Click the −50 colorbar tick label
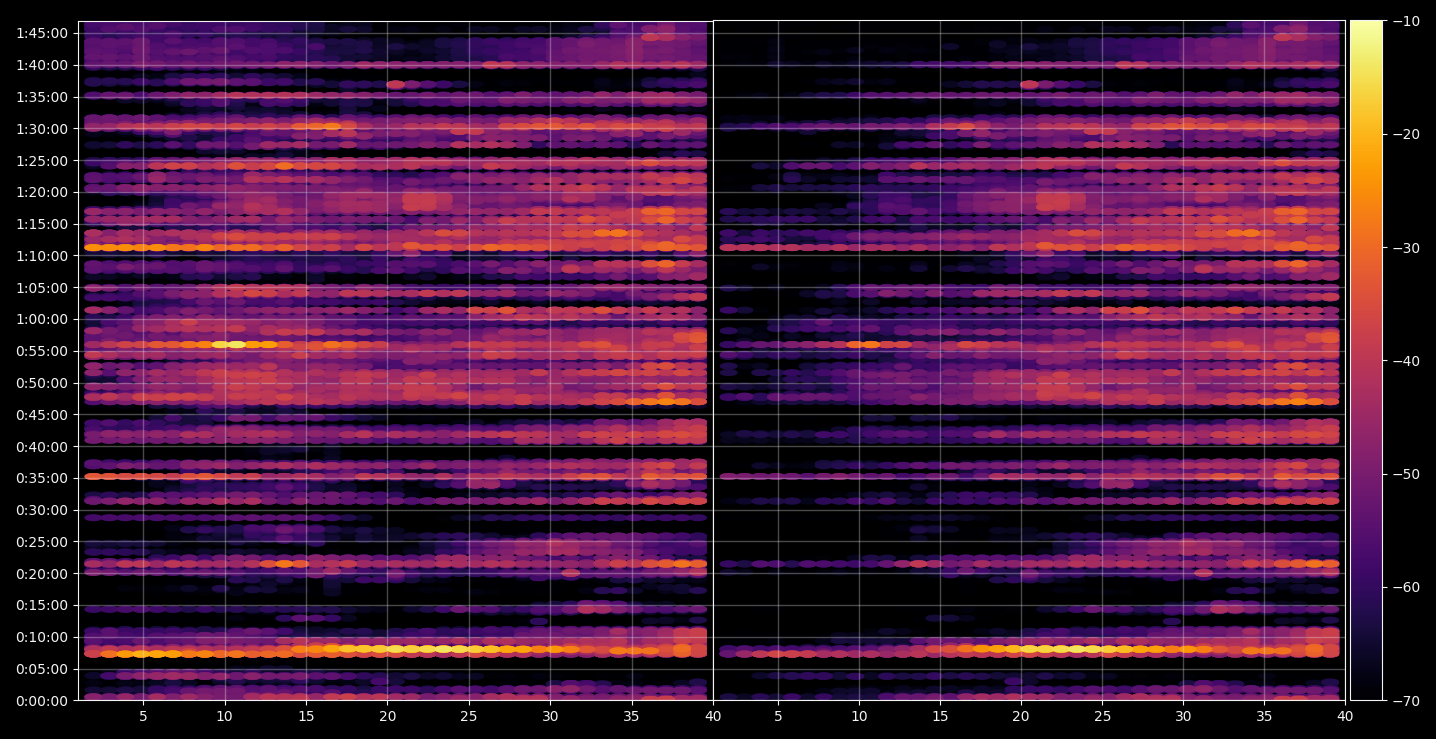 click(x=1405, y=474)
